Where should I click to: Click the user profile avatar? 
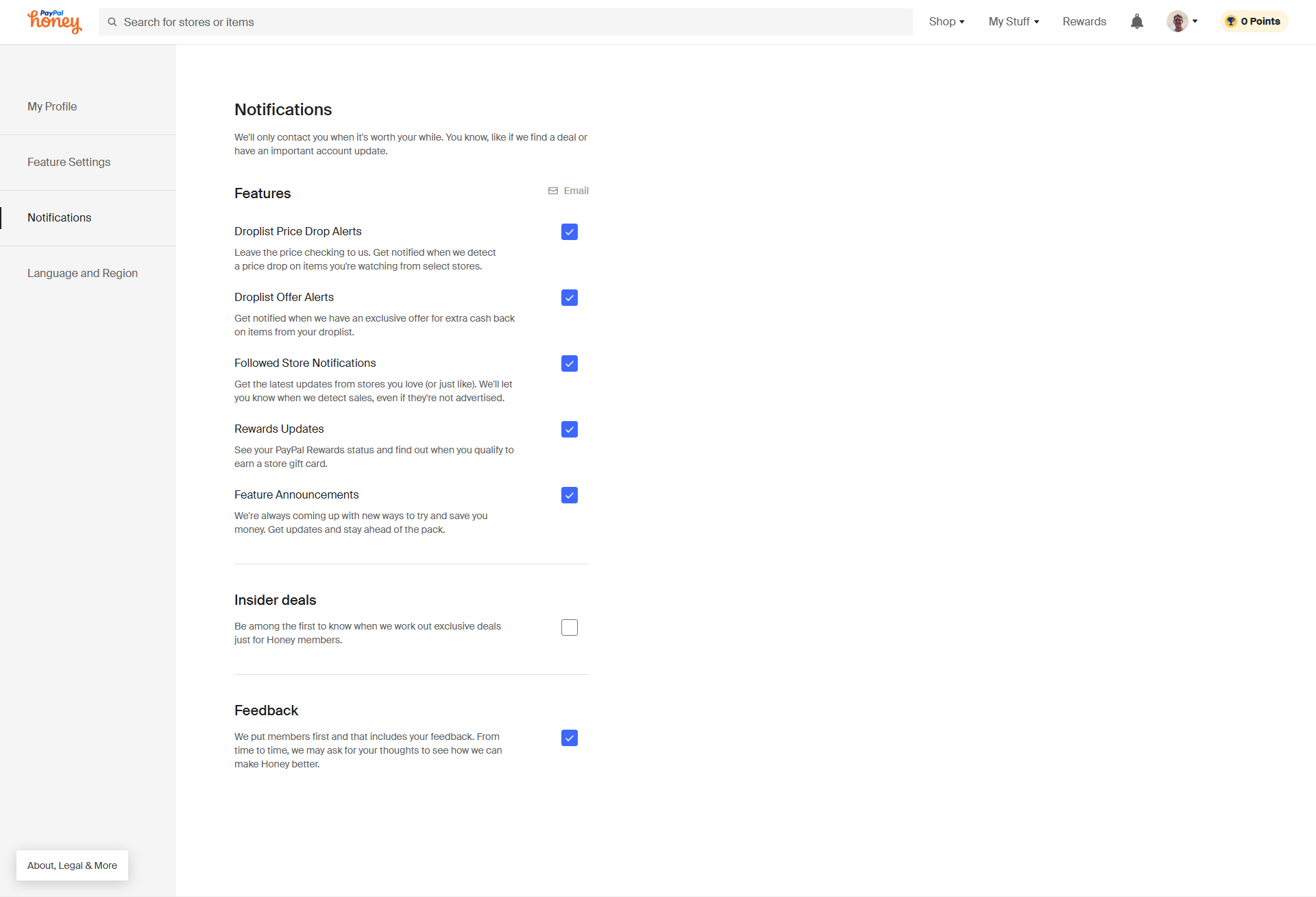[x=1177, y=22]
